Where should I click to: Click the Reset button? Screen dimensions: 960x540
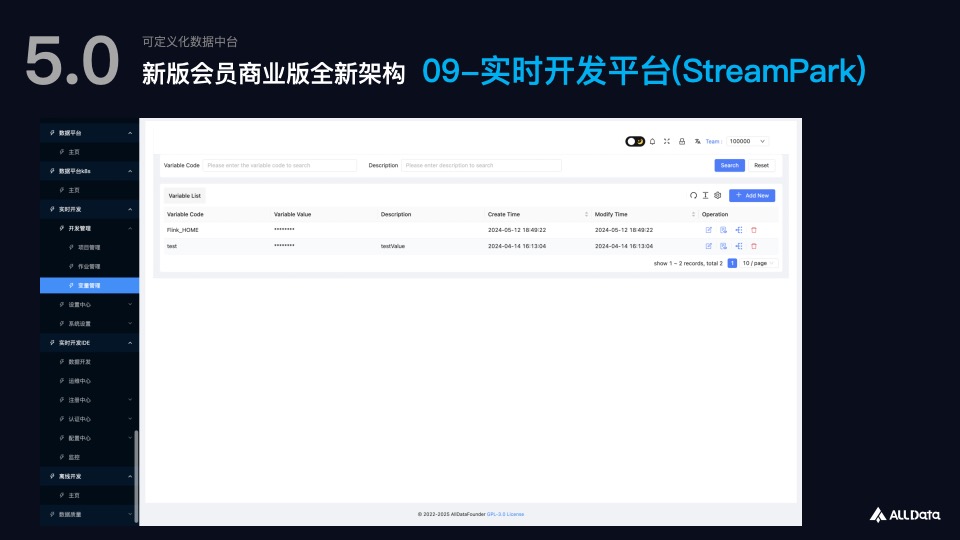761,165
